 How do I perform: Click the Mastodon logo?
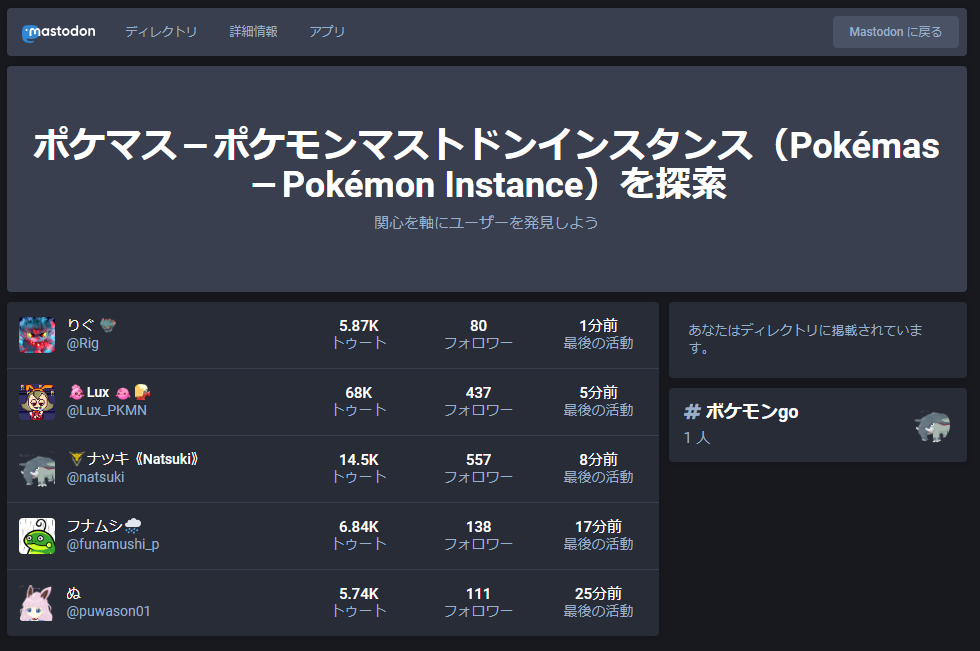click(59, 32)
